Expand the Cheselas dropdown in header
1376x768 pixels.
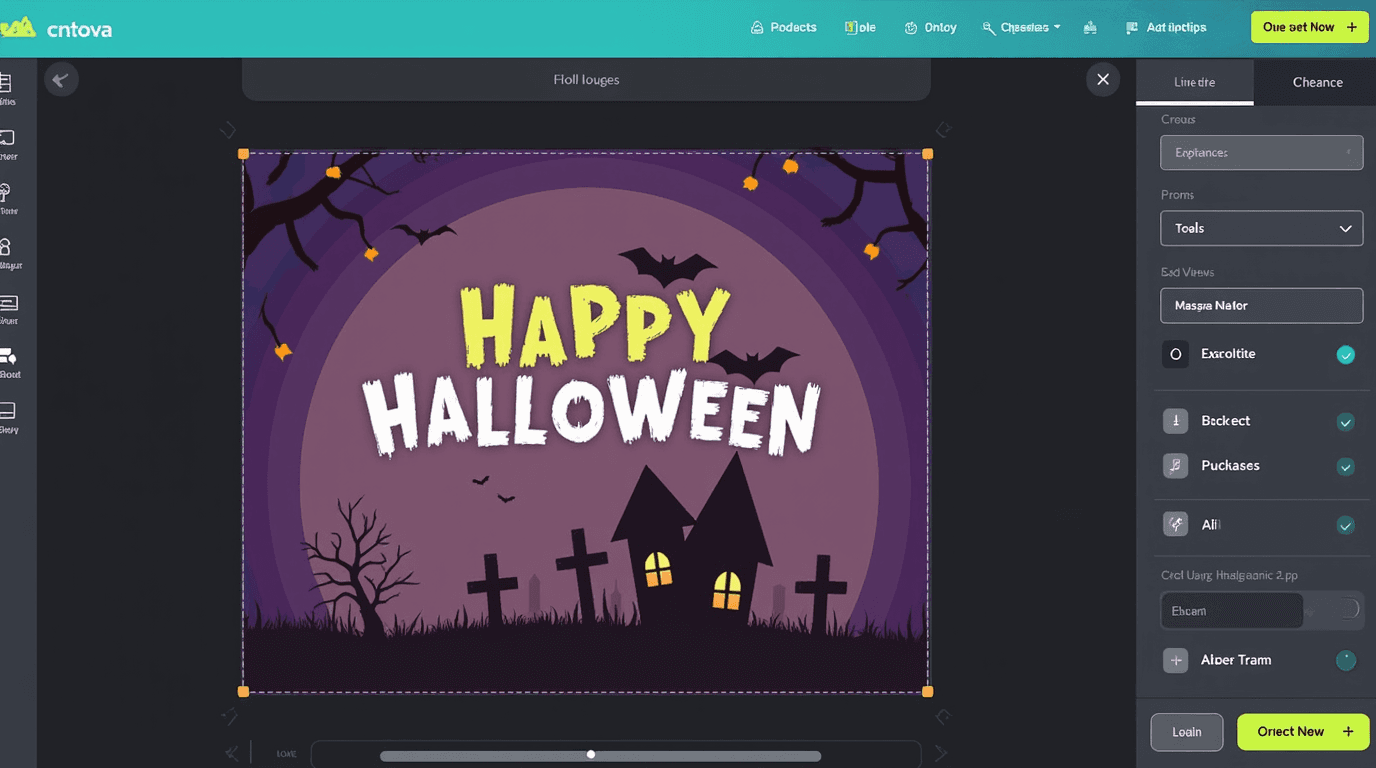[1021, 28]
